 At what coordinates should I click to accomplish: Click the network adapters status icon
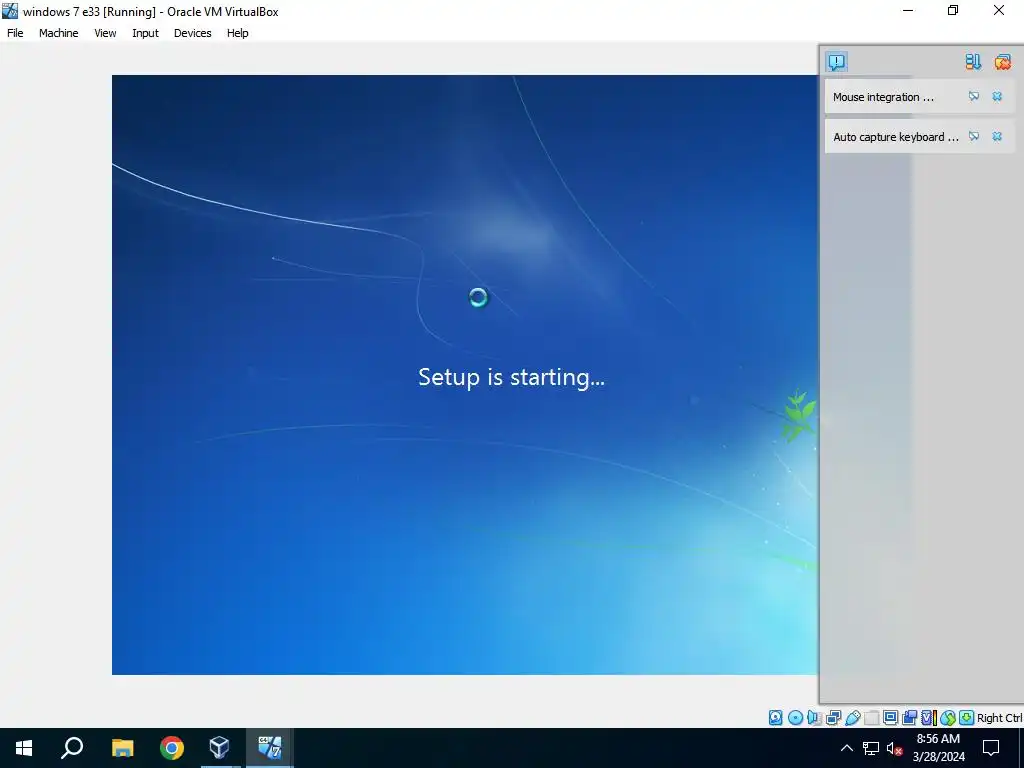[x=833, y=718]
